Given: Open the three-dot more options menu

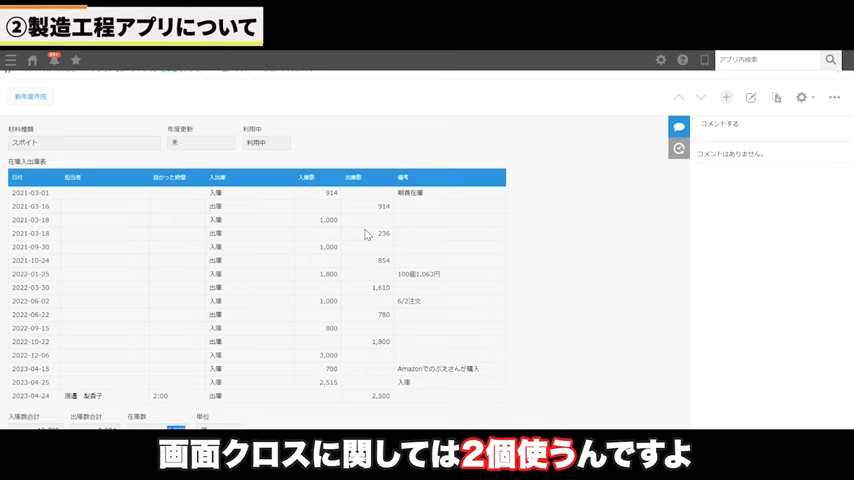Looking at the screenshot, I should coord(834,98).
